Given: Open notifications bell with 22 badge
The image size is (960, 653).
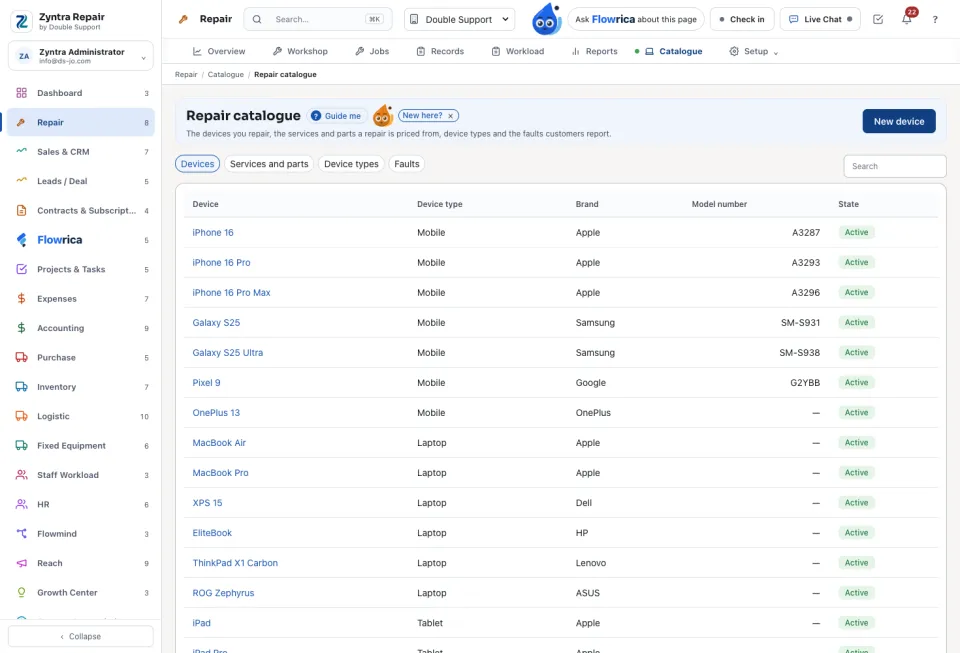Looking at the screenshot, I should coord(907,19).
